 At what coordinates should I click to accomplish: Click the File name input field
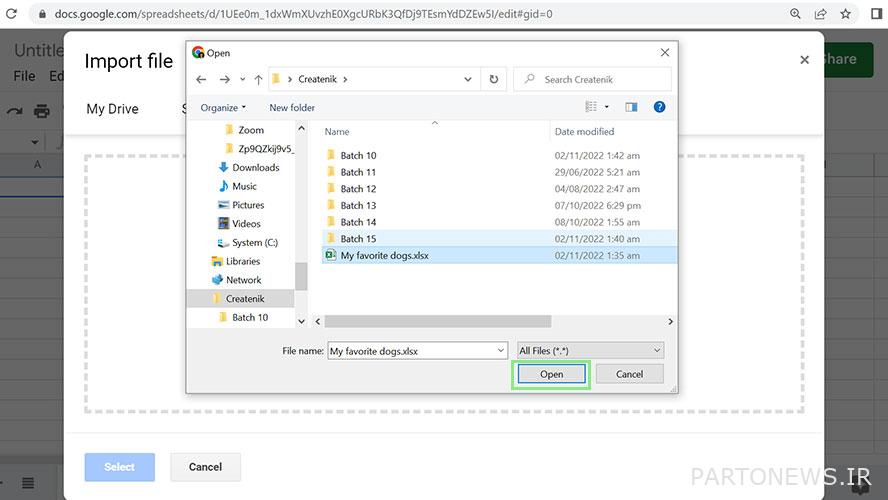point(411,351)
